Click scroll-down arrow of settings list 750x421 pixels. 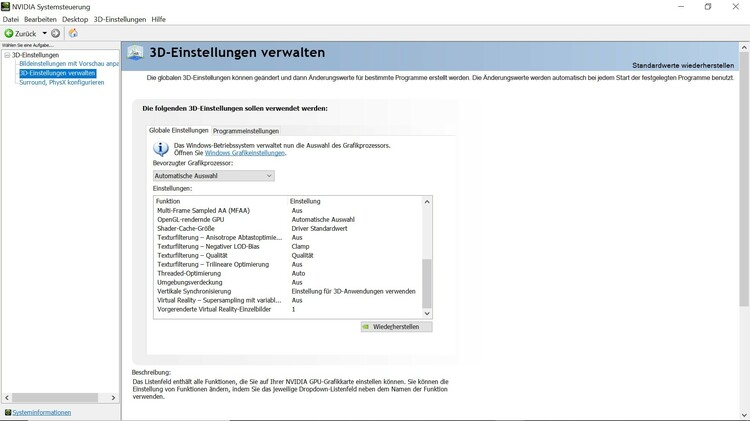427,313
